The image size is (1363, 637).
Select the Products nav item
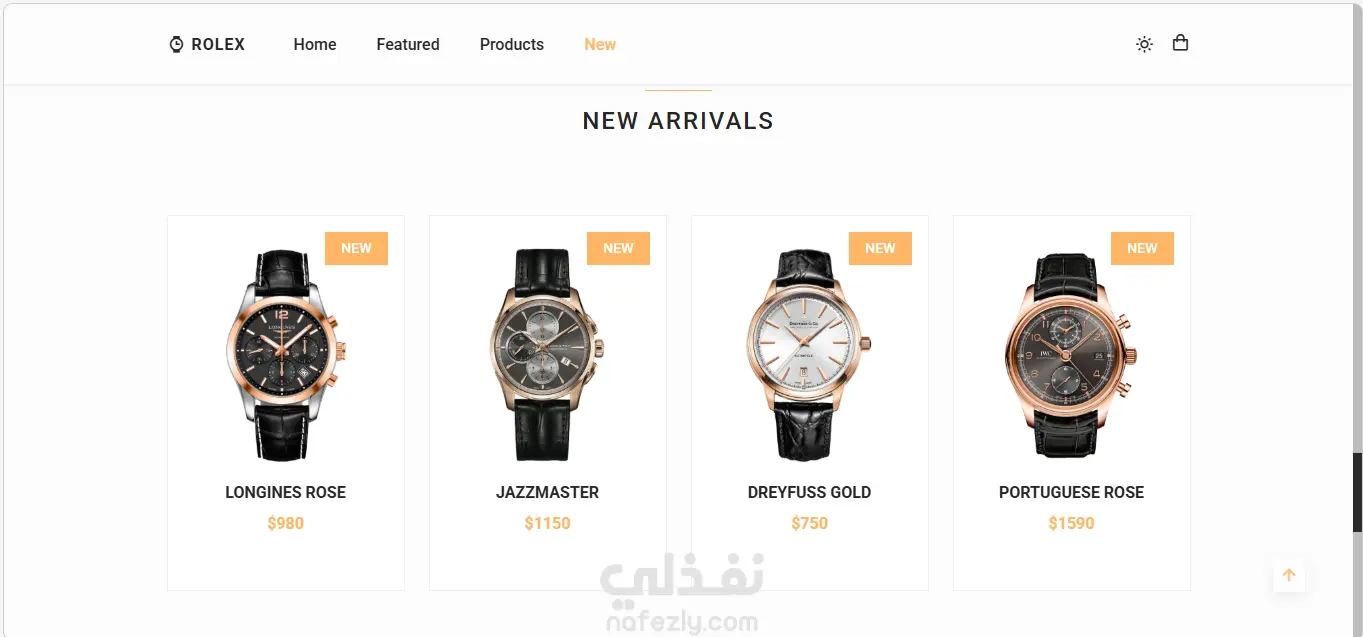(512, 44)
